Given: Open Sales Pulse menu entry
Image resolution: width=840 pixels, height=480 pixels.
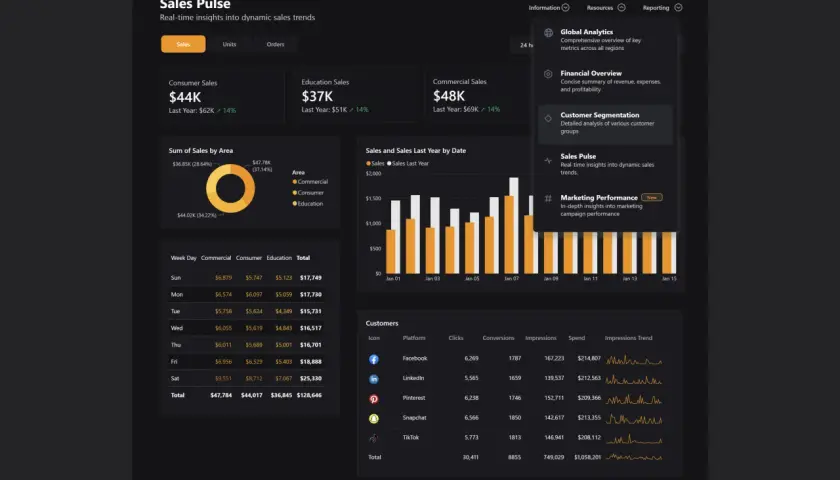Looking at the screenshot, I should coord(605,164).
